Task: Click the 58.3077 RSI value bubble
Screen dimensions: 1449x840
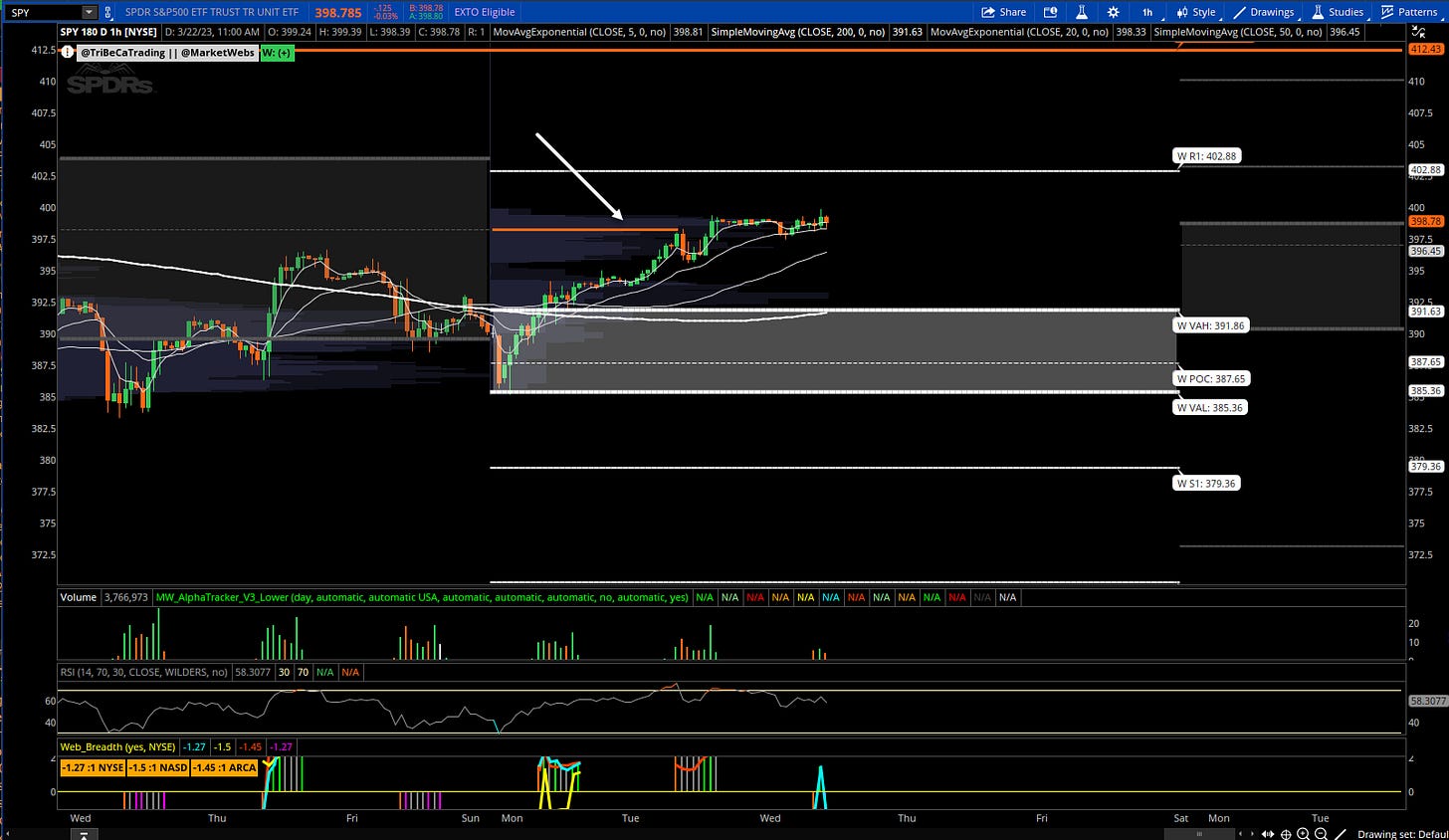Action: coord(1426,701)
